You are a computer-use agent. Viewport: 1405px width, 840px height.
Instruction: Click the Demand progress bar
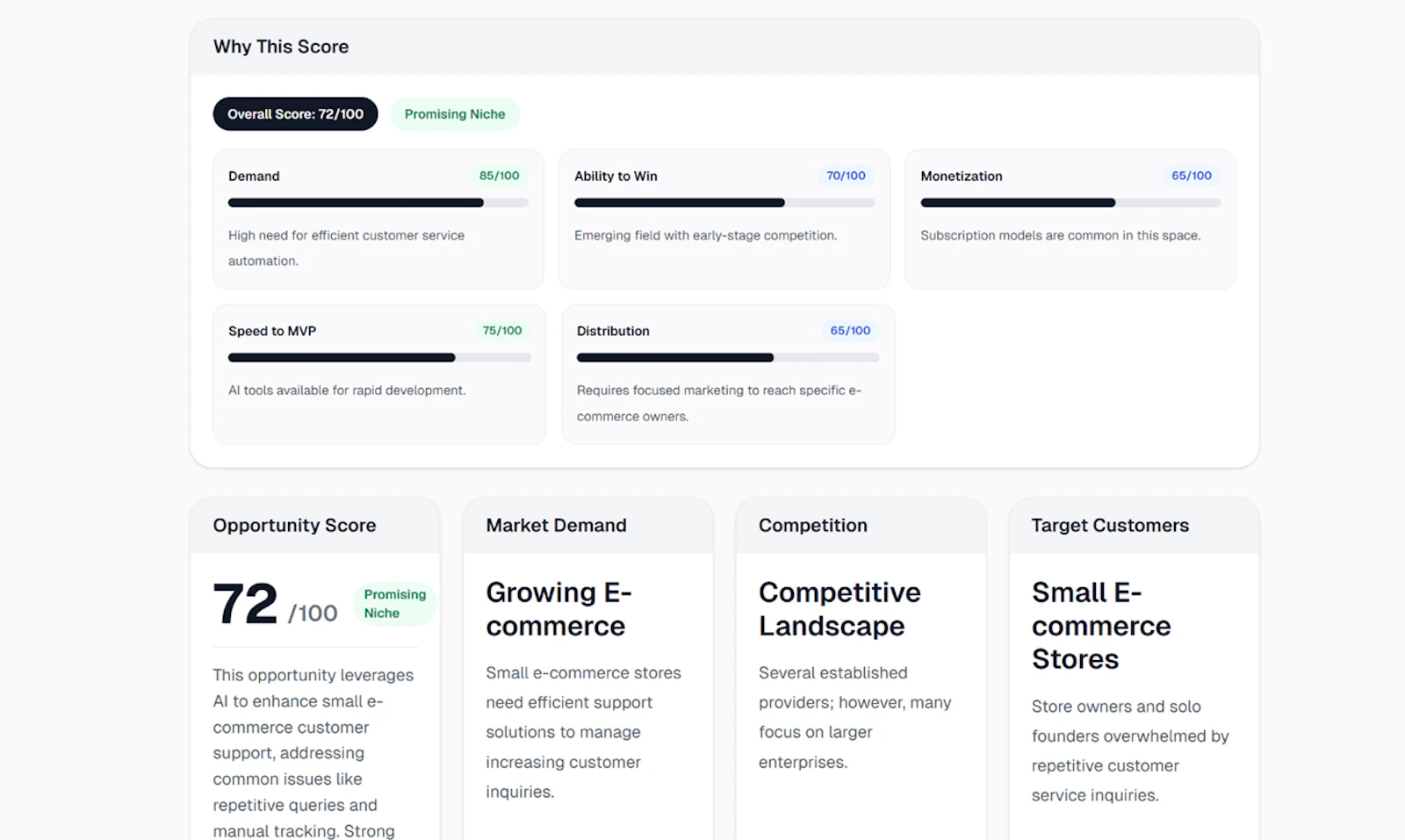point(378,203)
